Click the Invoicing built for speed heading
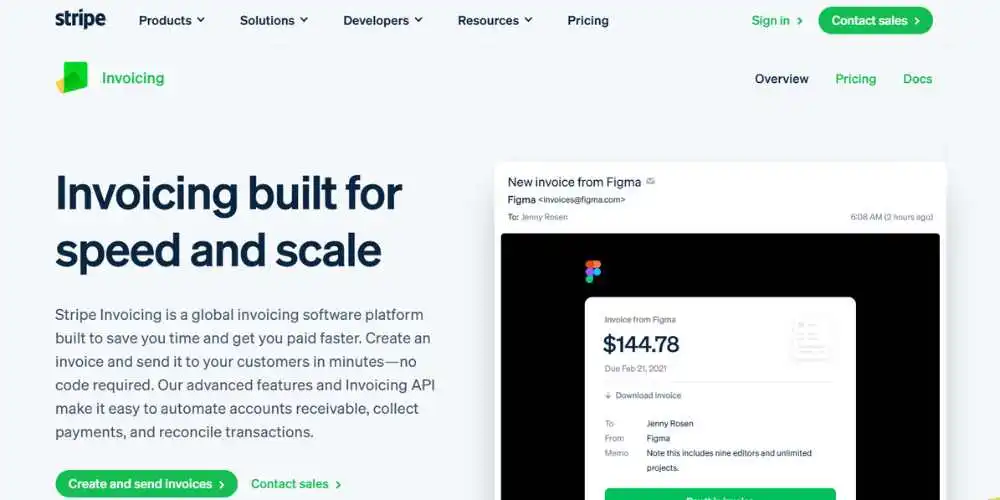 click(x=228, y=221)
